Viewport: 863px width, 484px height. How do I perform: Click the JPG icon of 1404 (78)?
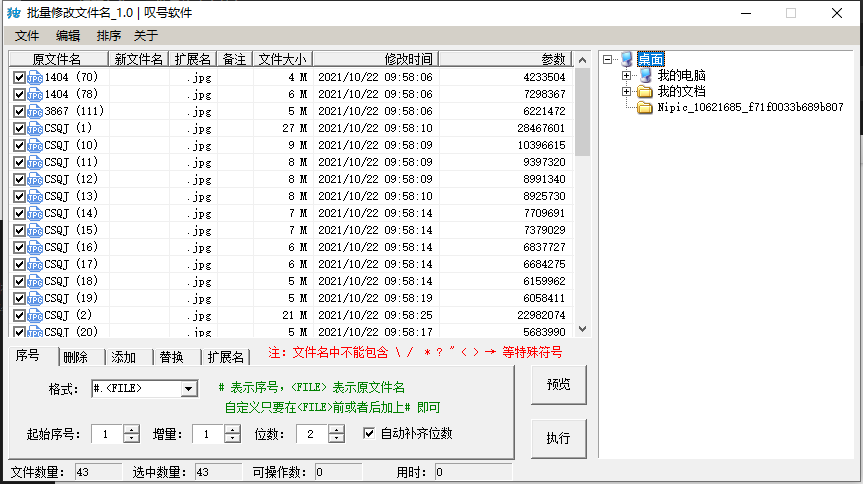click(x=35, y=95)
